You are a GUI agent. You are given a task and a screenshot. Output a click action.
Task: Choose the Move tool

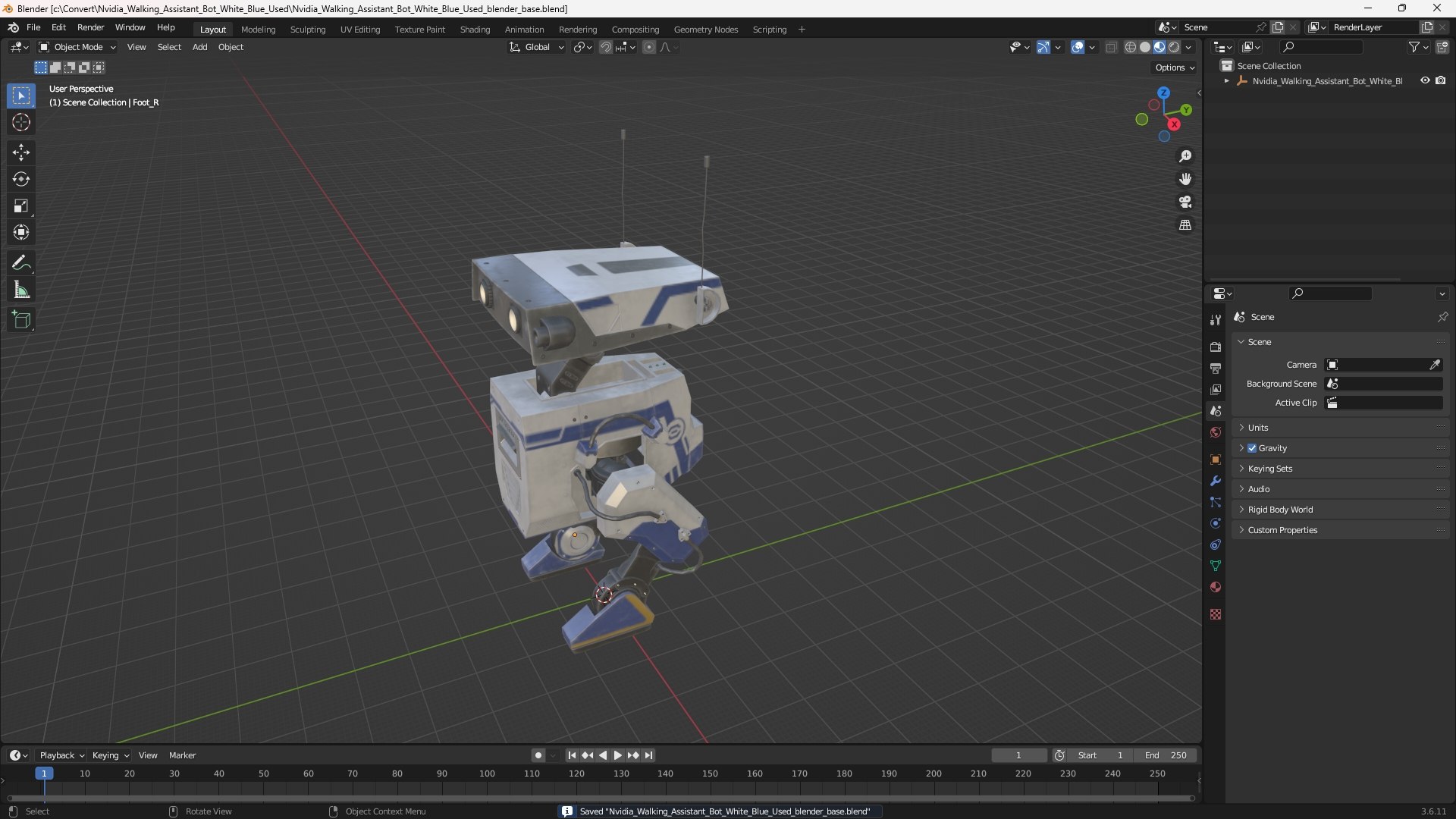(21, 152)
